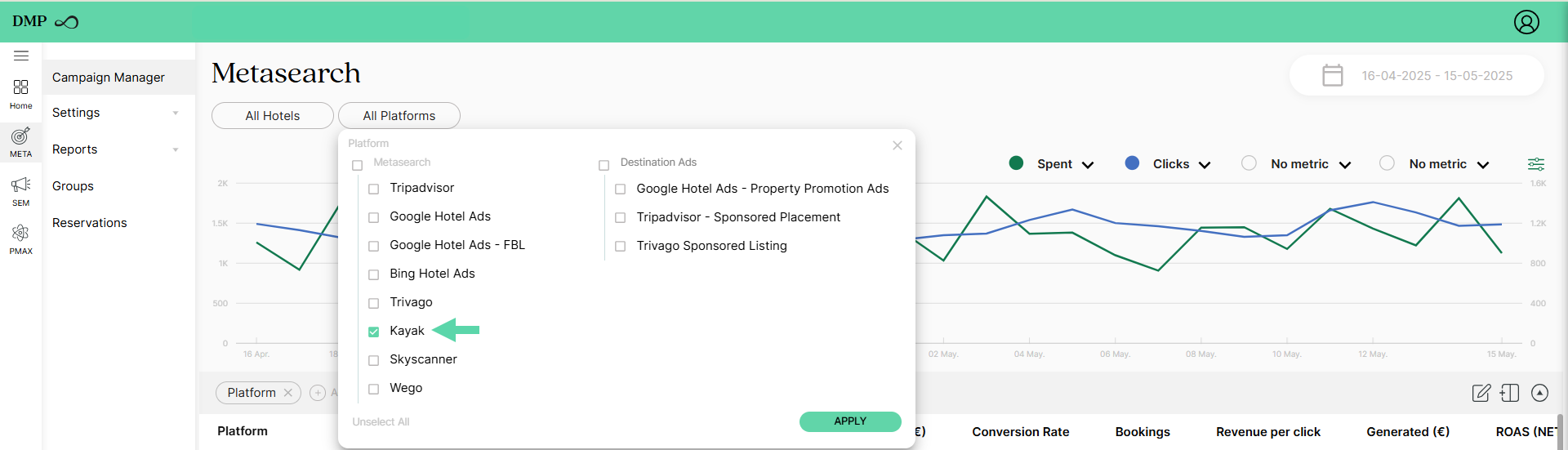Click the column layout icon above table
This screenshot has width=1568, height=450.
coord(1509,393)
